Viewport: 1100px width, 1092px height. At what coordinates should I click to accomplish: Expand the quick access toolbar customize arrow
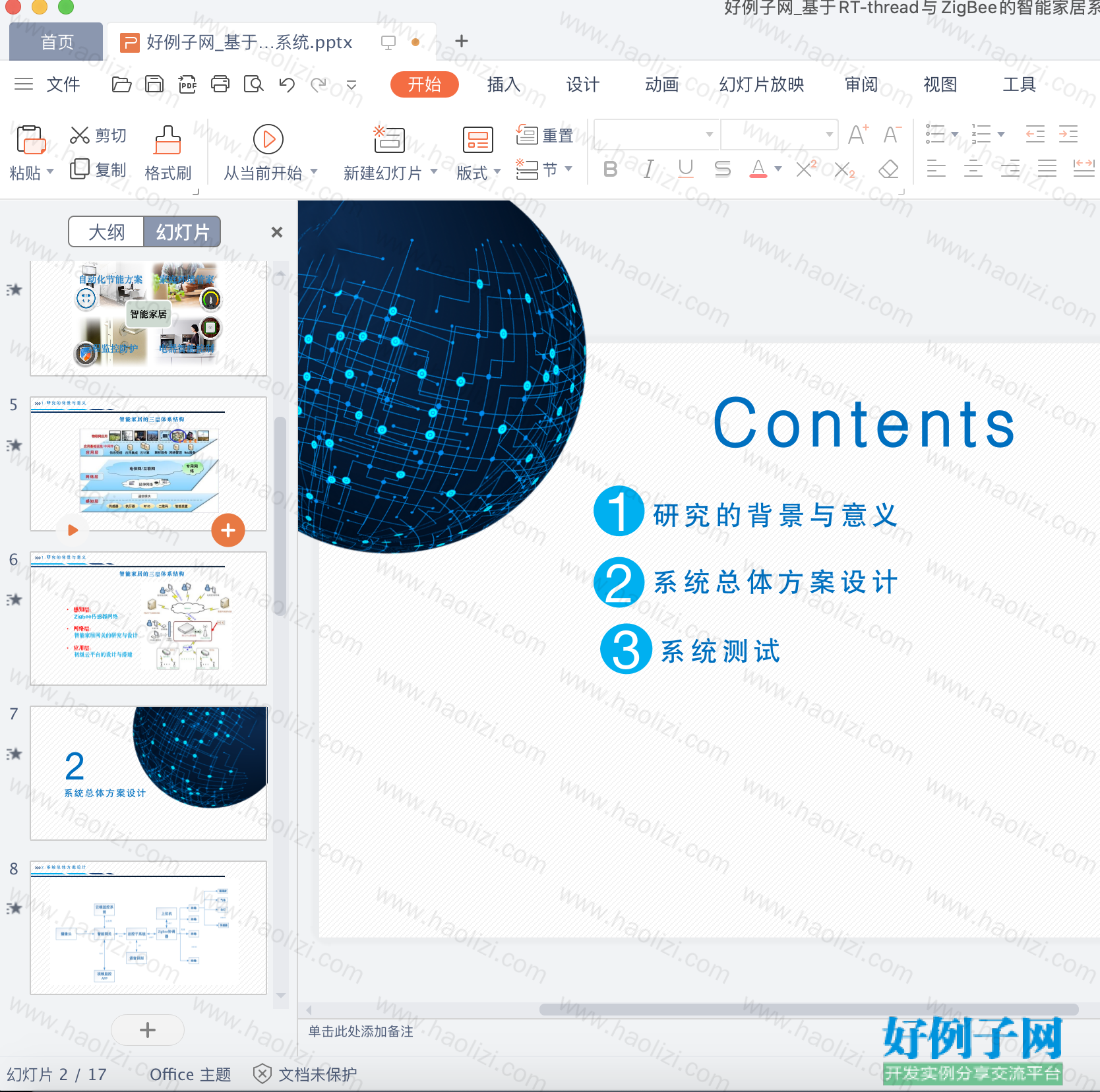pos(351,84)
